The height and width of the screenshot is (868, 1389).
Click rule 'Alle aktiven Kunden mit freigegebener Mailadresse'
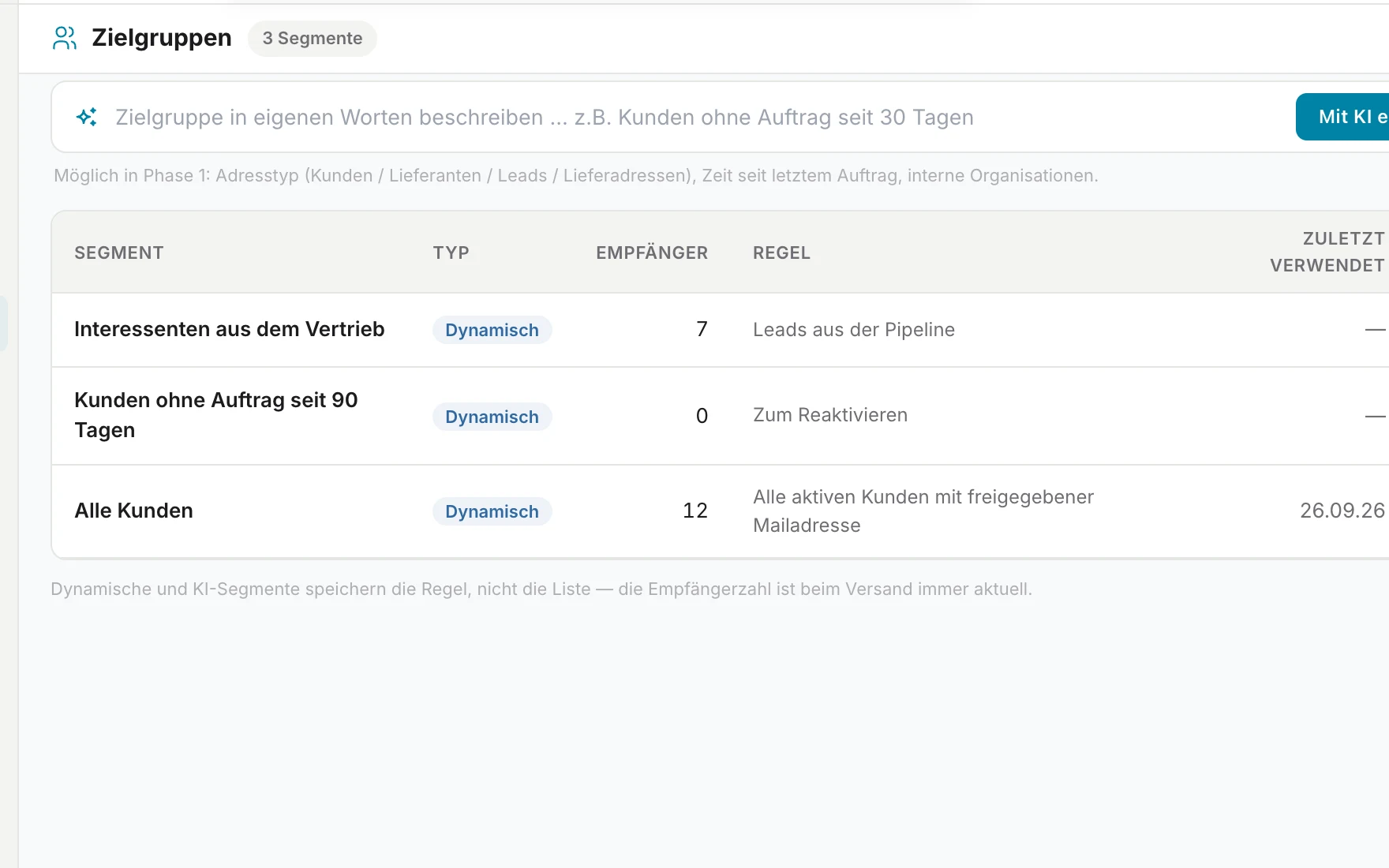click(923, 511)
